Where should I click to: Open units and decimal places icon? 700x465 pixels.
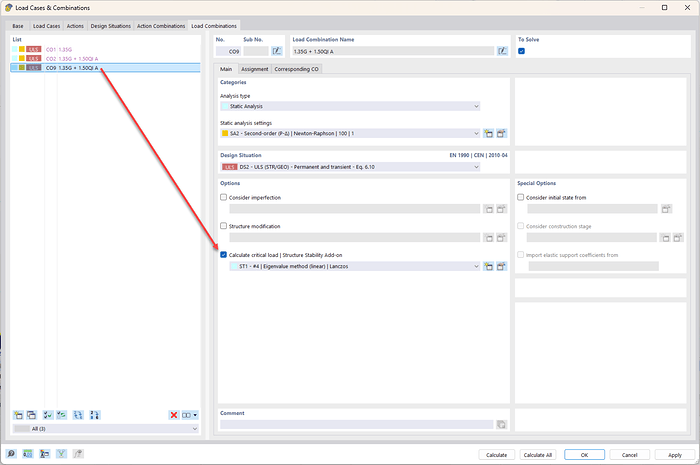tap(28, 454)
